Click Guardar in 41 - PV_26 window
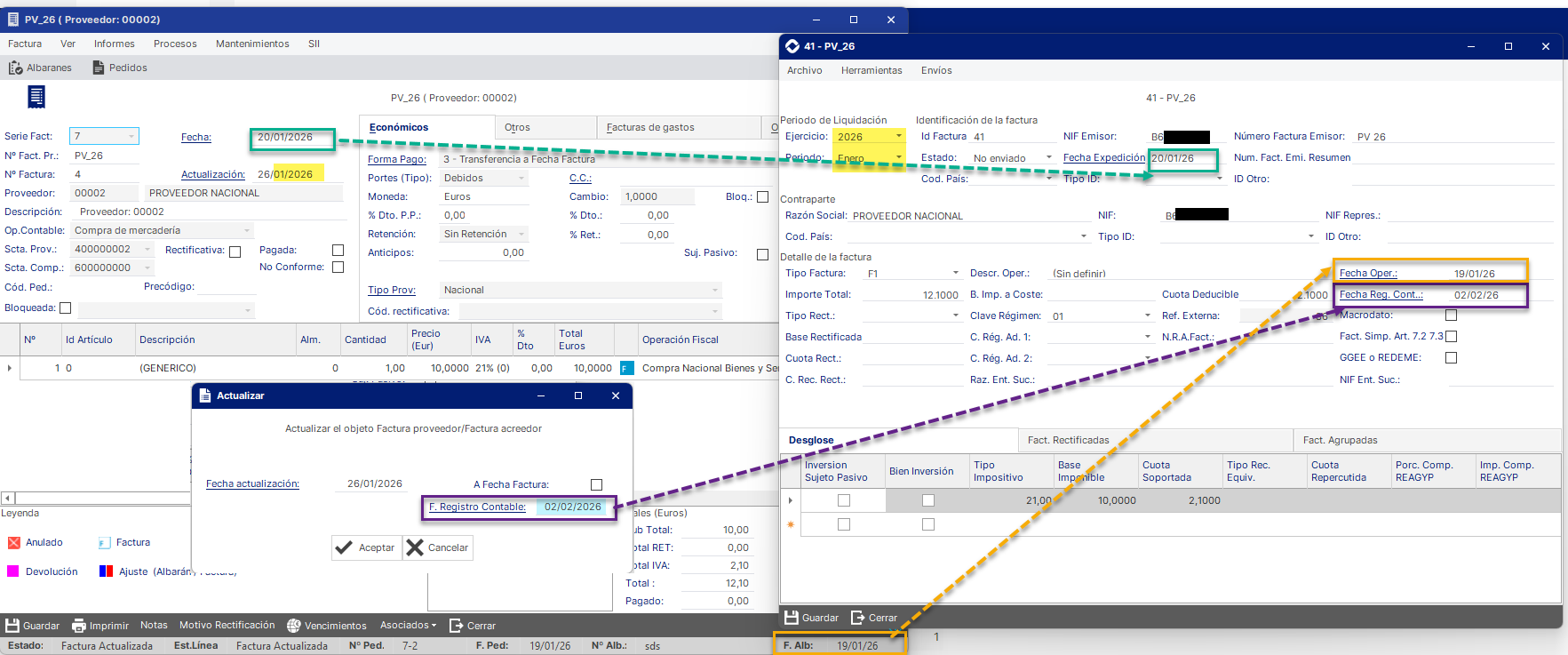The image size is (1568, 655). 812,618
